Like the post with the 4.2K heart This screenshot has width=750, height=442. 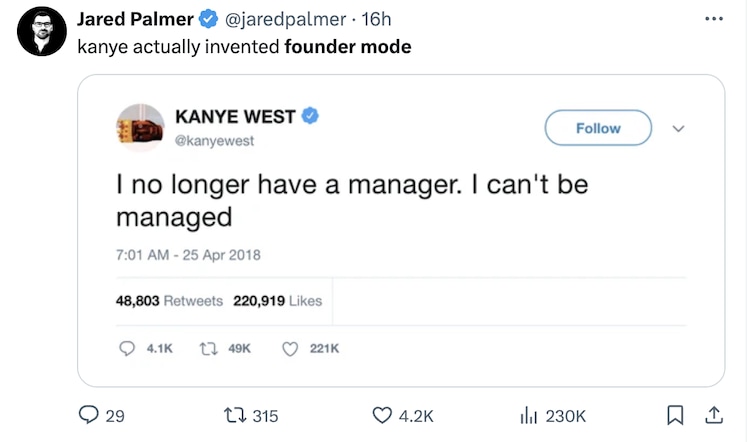click(x=382, y=415)
